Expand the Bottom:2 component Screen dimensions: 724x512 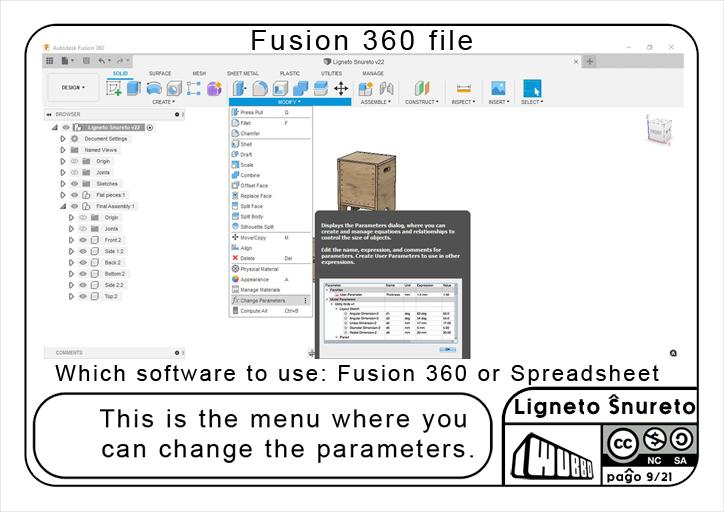71,274
